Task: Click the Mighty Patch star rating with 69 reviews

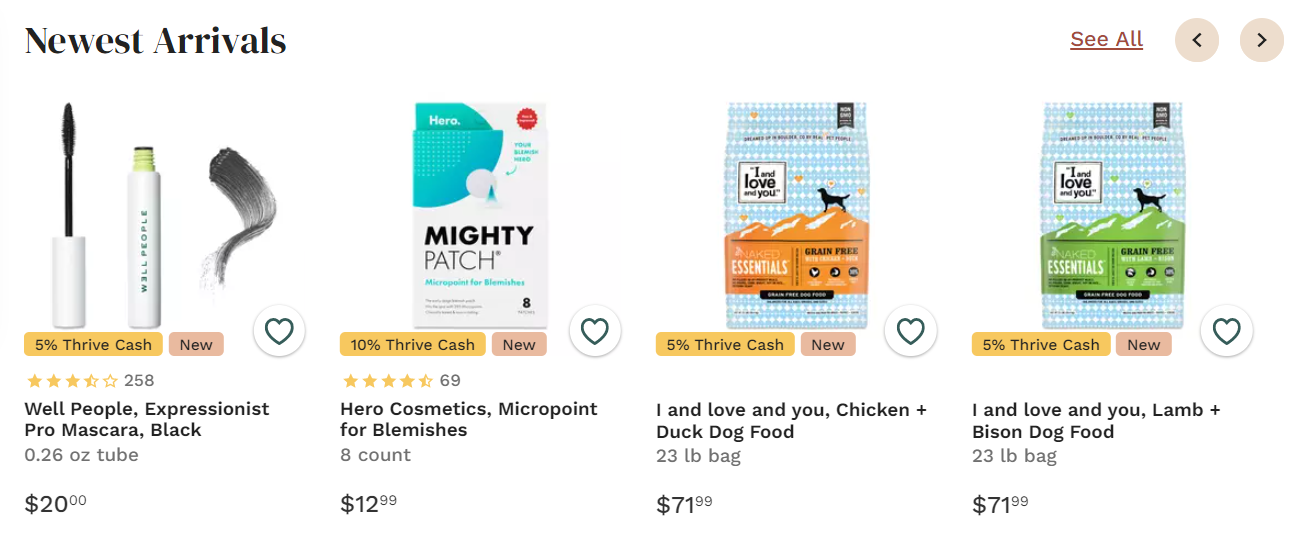Action: [x=401, y=381]
